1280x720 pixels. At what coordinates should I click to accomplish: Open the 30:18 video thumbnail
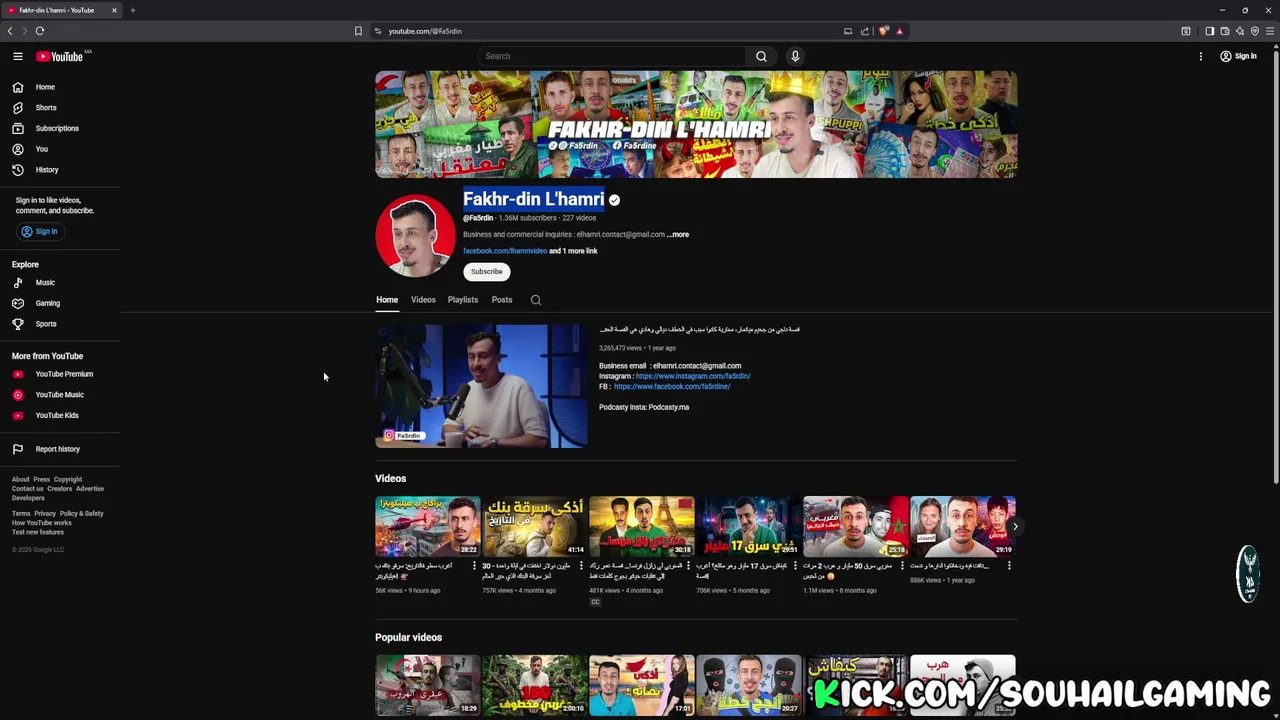pos(642,526)
